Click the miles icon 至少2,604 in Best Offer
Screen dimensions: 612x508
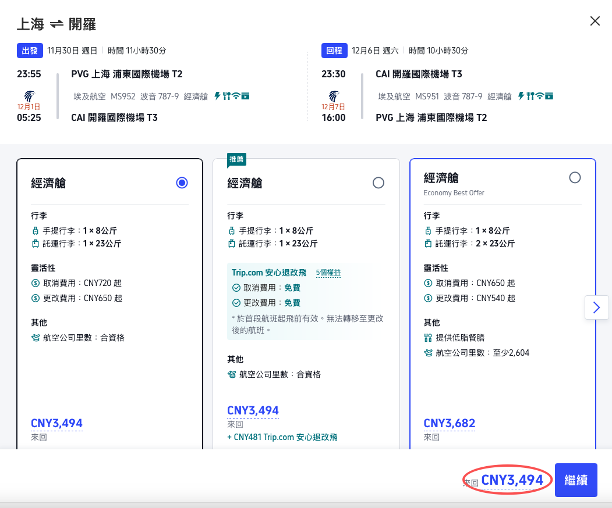click(x=428, y=353)
